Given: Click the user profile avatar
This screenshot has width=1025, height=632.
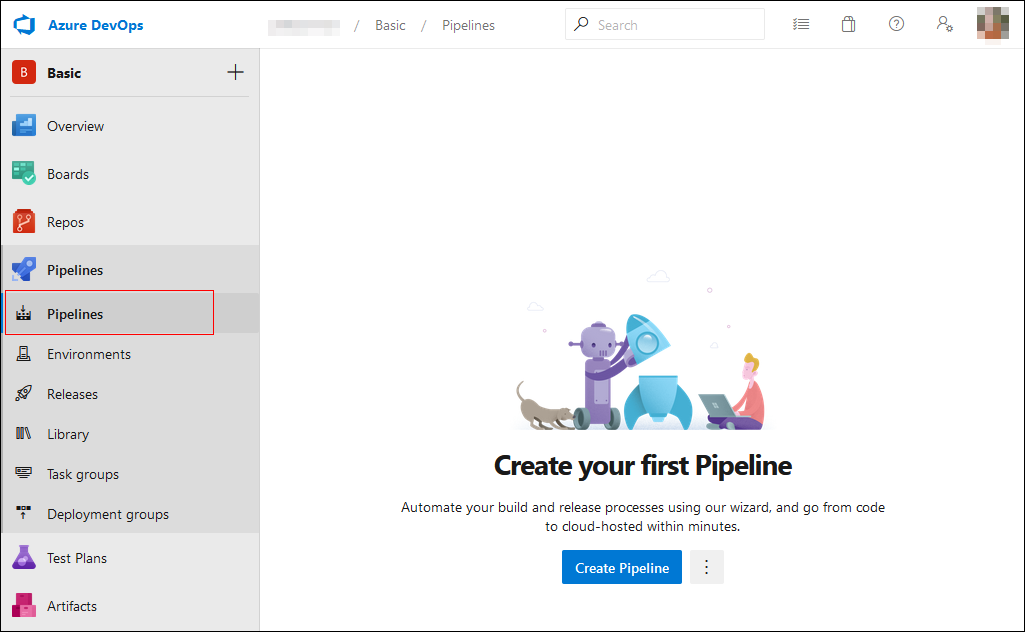Looking at the screenshot, I should pos(992,24).
